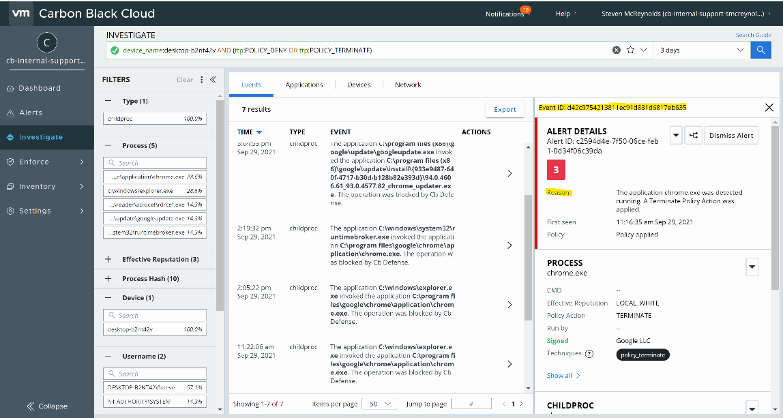Open PROCESS section dropdown arrow
The image size is (783, 418).
(752, 267)
